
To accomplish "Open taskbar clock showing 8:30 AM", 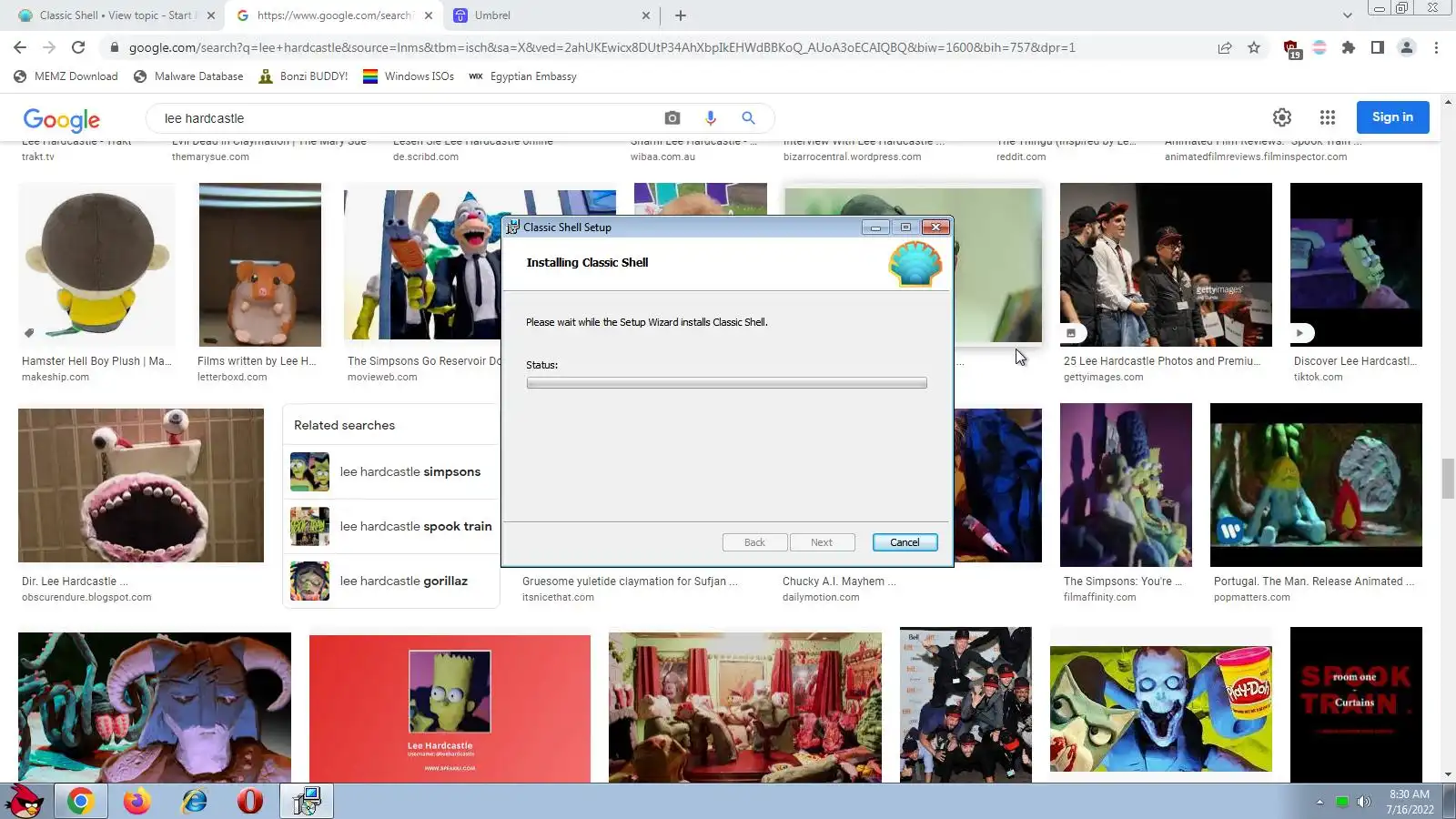I will point(1410,802).
